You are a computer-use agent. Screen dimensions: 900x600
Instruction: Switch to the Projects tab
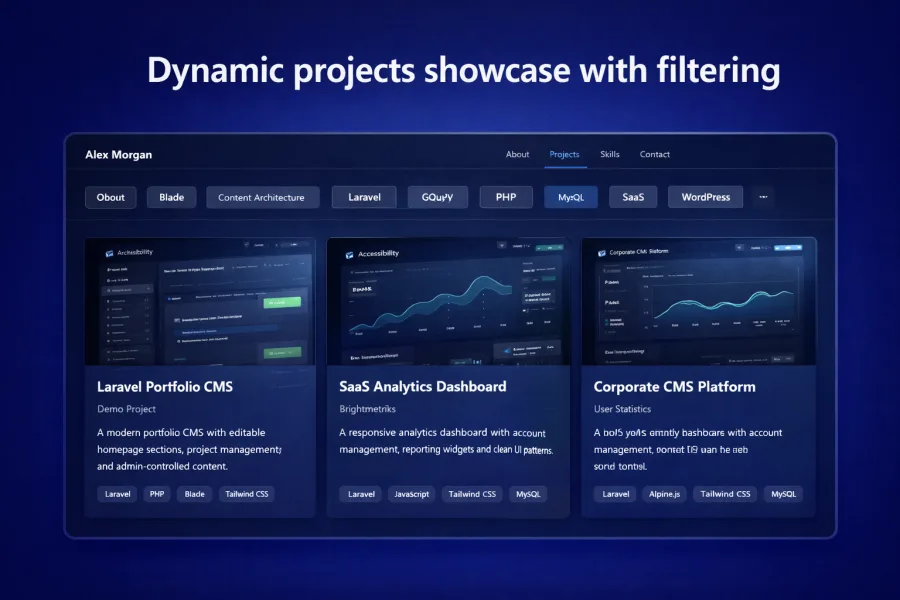(564, 154)
